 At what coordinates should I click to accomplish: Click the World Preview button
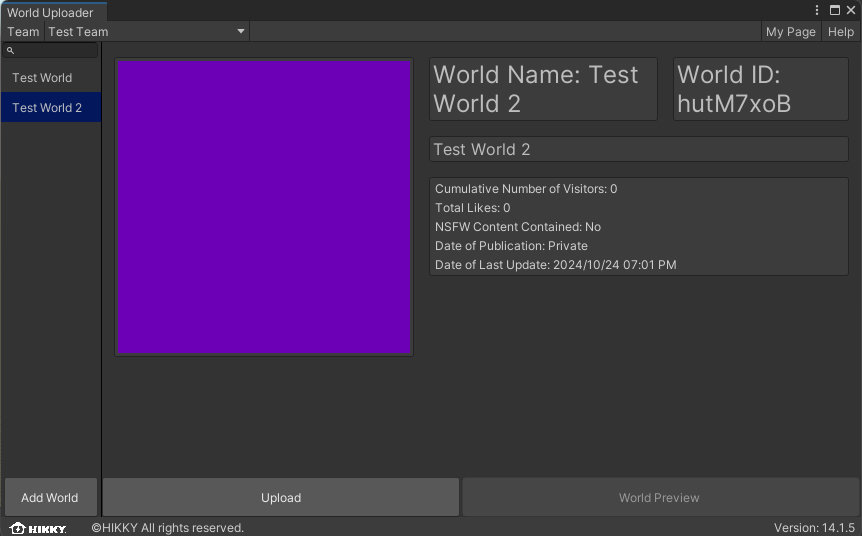(659, 497)
